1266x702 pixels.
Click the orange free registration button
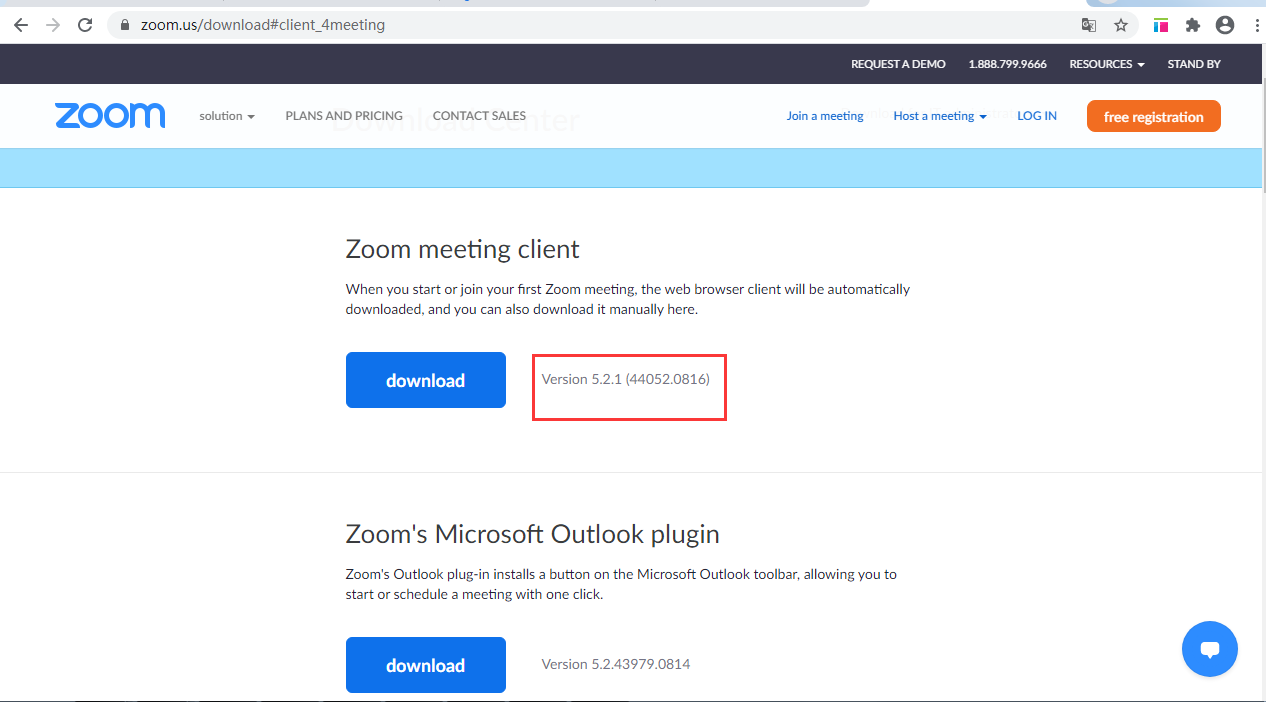1153,117
